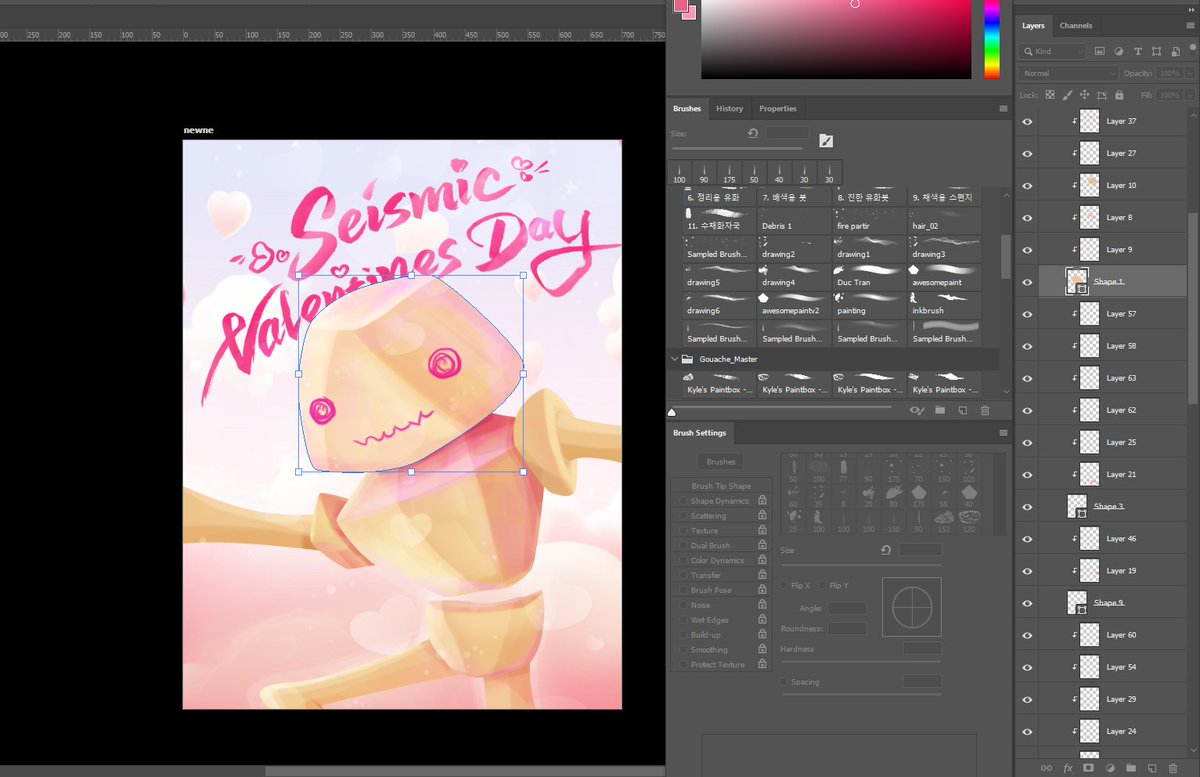
Task: Switch to History tab
Action: click(729, 109)
